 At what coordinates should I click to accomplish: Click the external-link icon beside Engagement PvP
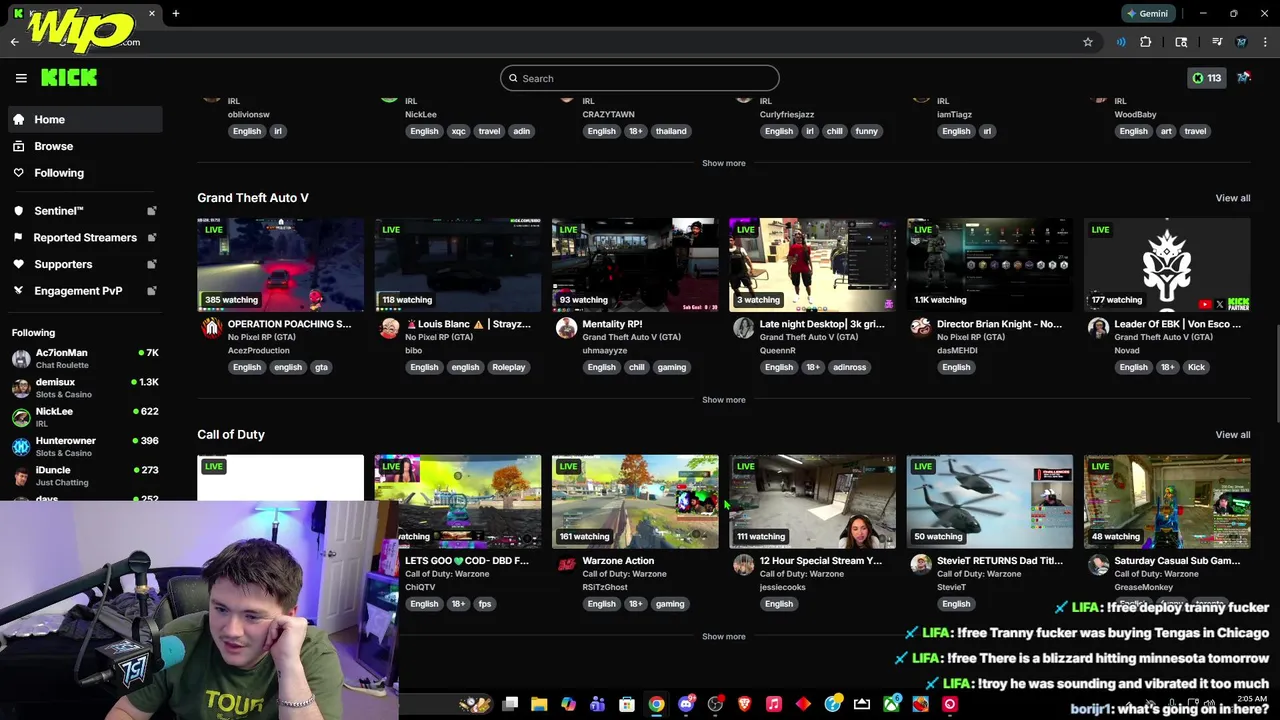pyautogui.click(x=152, y=291)
